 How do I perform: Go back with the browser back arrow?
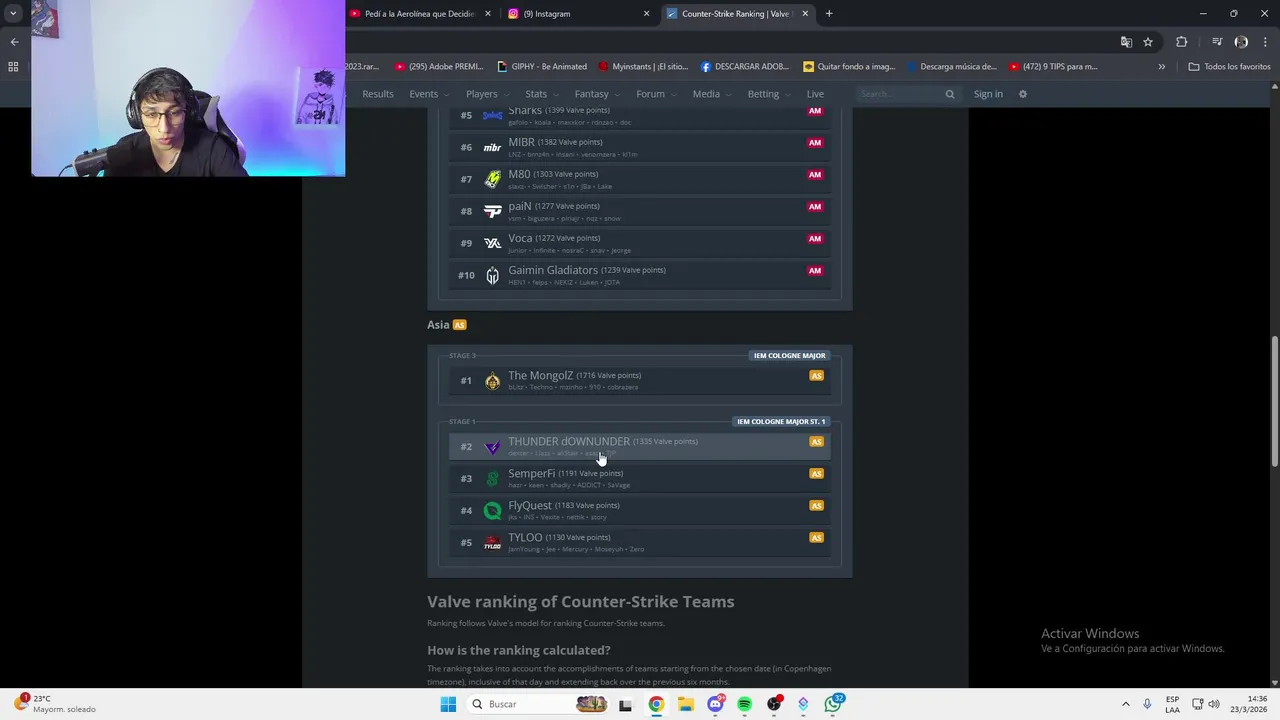coord(14,42)
